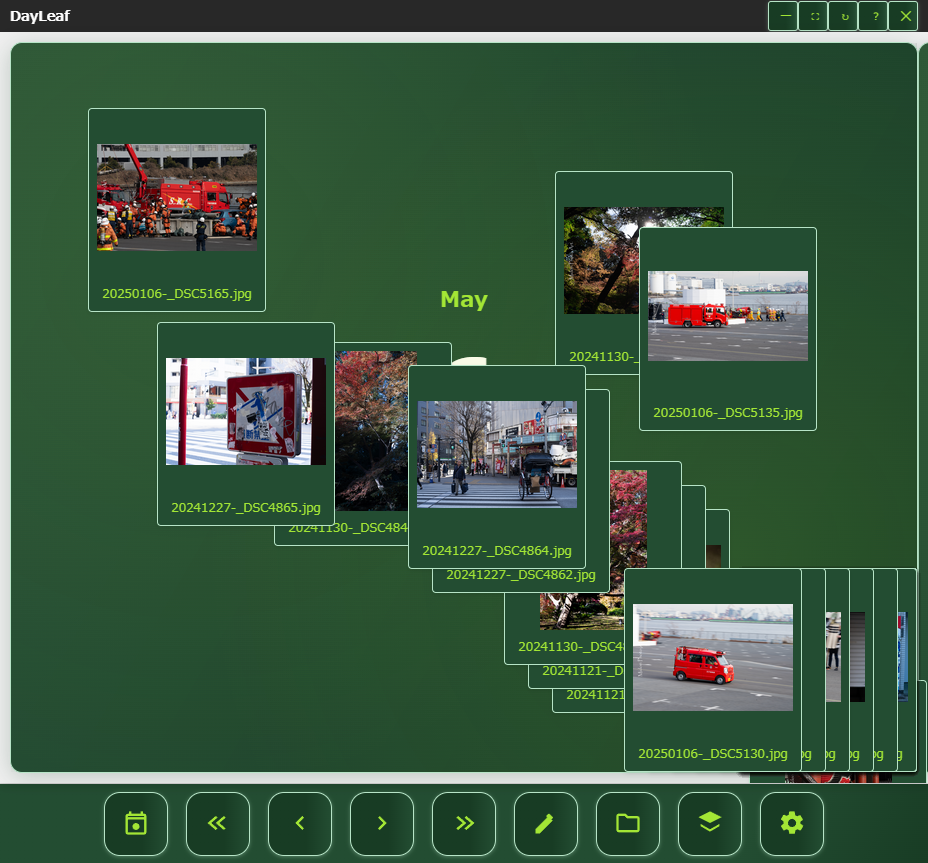The image size is (928, 863).
Task: Jump forward with the double-right chevron
Action: pyautogui.click(x=464, y=823)
